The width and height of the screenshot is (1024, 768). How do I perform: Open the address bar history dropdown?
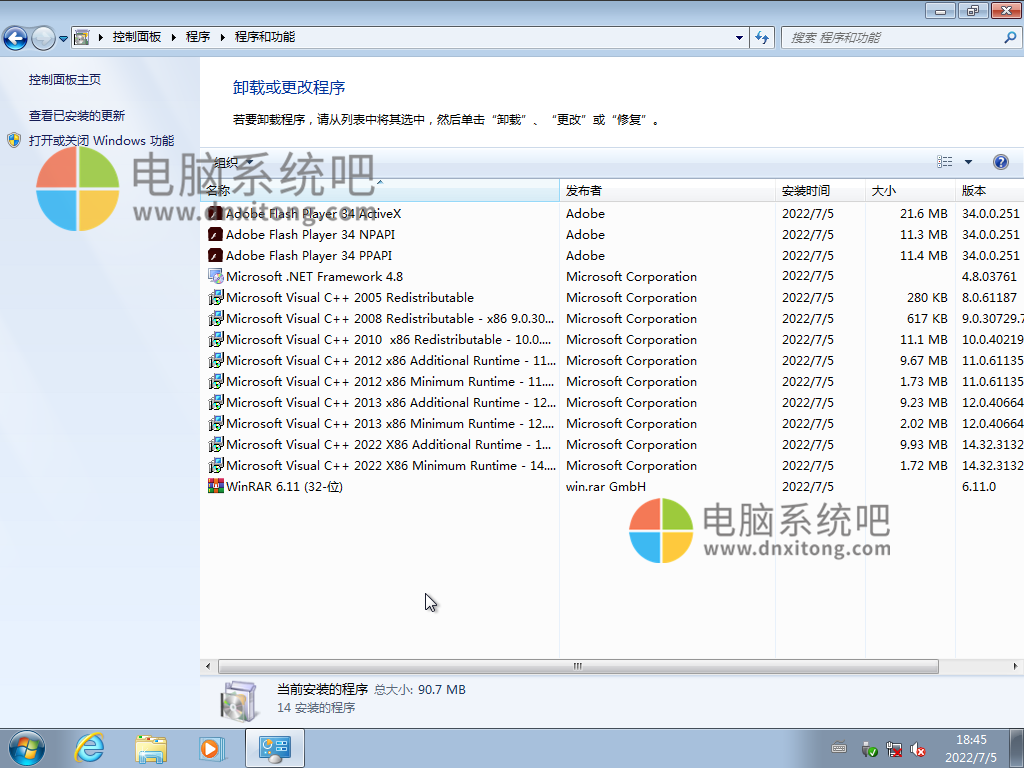tap(740, 38)
